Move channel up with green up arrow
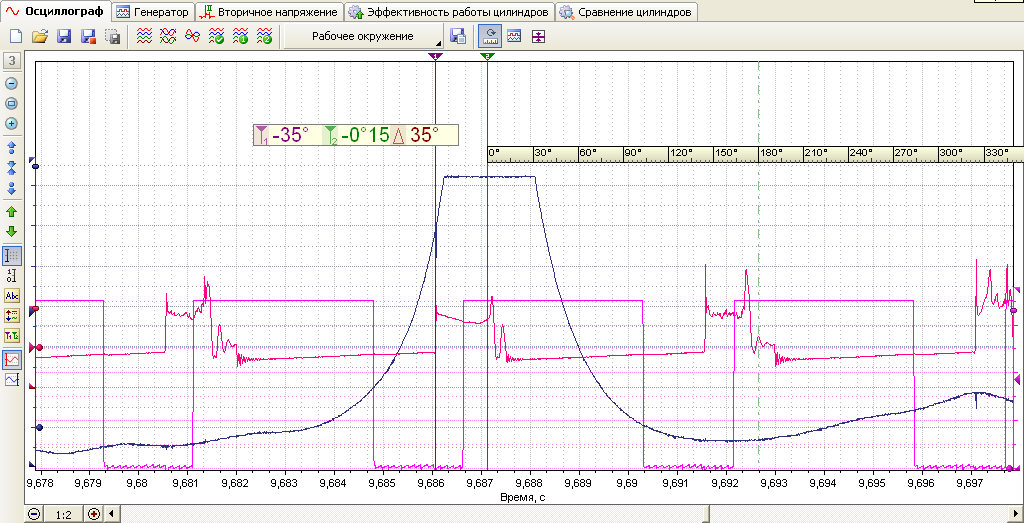 pyautogui.click(x=12, y=212)
